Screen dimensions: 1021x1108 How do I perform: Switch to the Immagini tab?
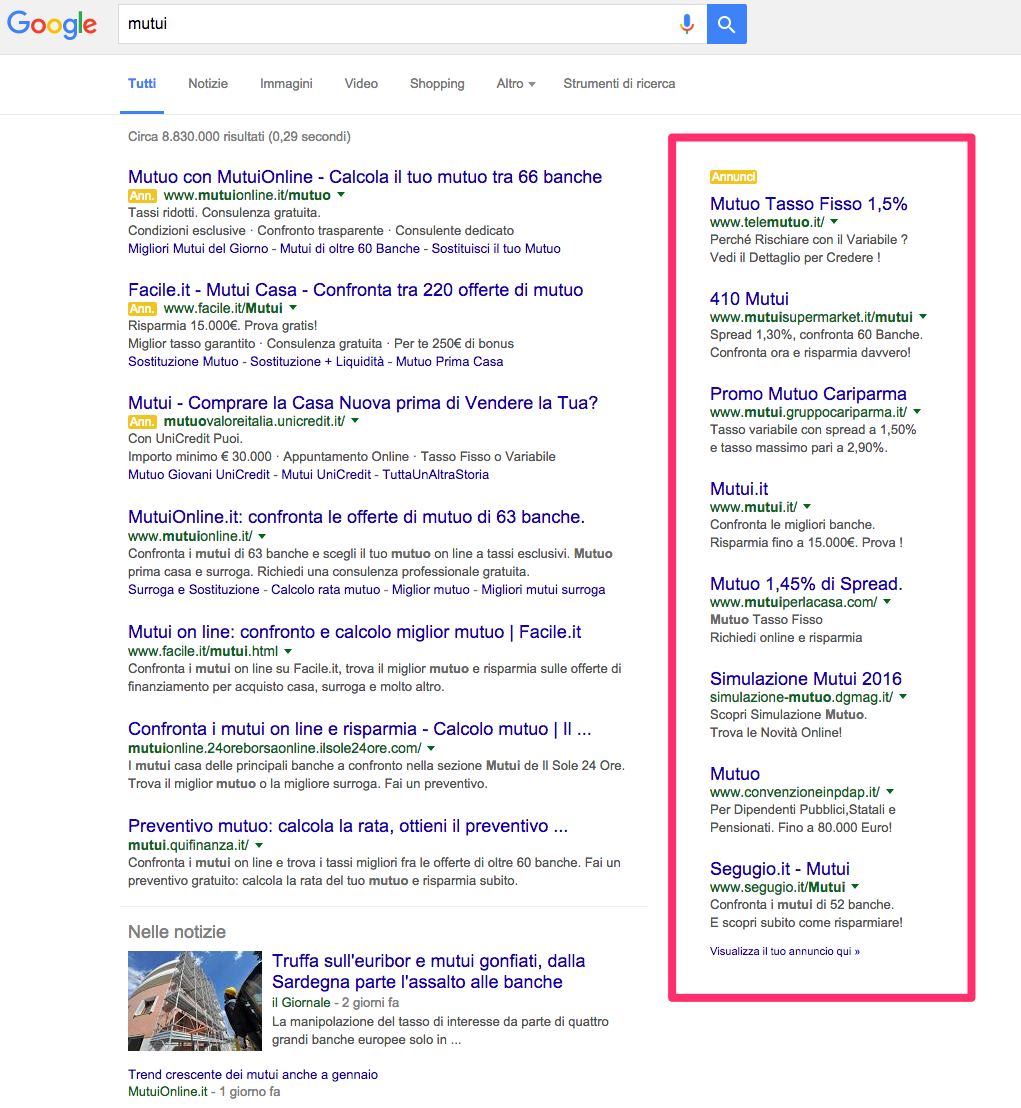click(x=286, y=83)
